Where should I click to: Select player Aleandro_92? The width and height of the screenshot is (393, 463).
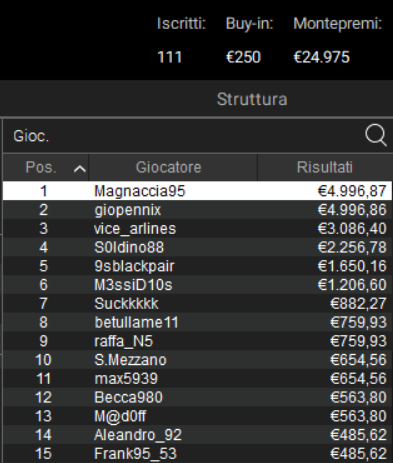(x=197, y=434)
